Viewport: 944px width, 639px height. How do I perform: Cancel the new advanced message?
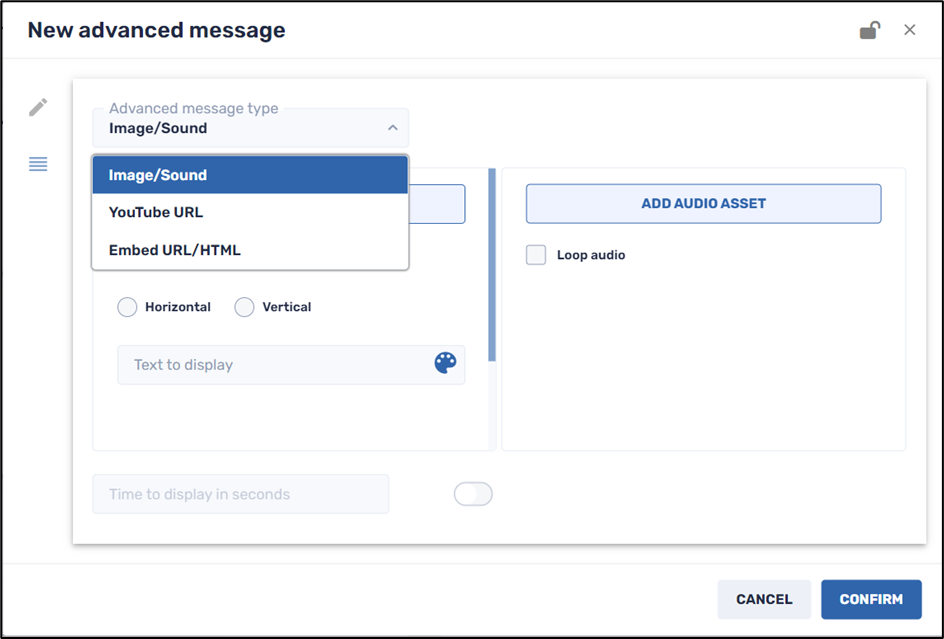click(763, 599)
